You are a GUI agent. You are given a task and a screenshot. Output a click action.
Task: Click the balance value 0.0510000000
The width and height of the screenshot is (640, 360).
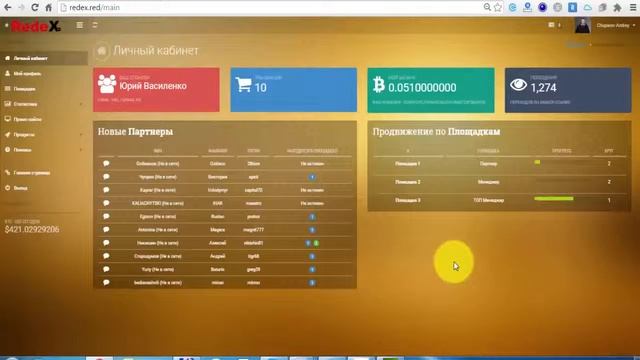click(422, 87)
